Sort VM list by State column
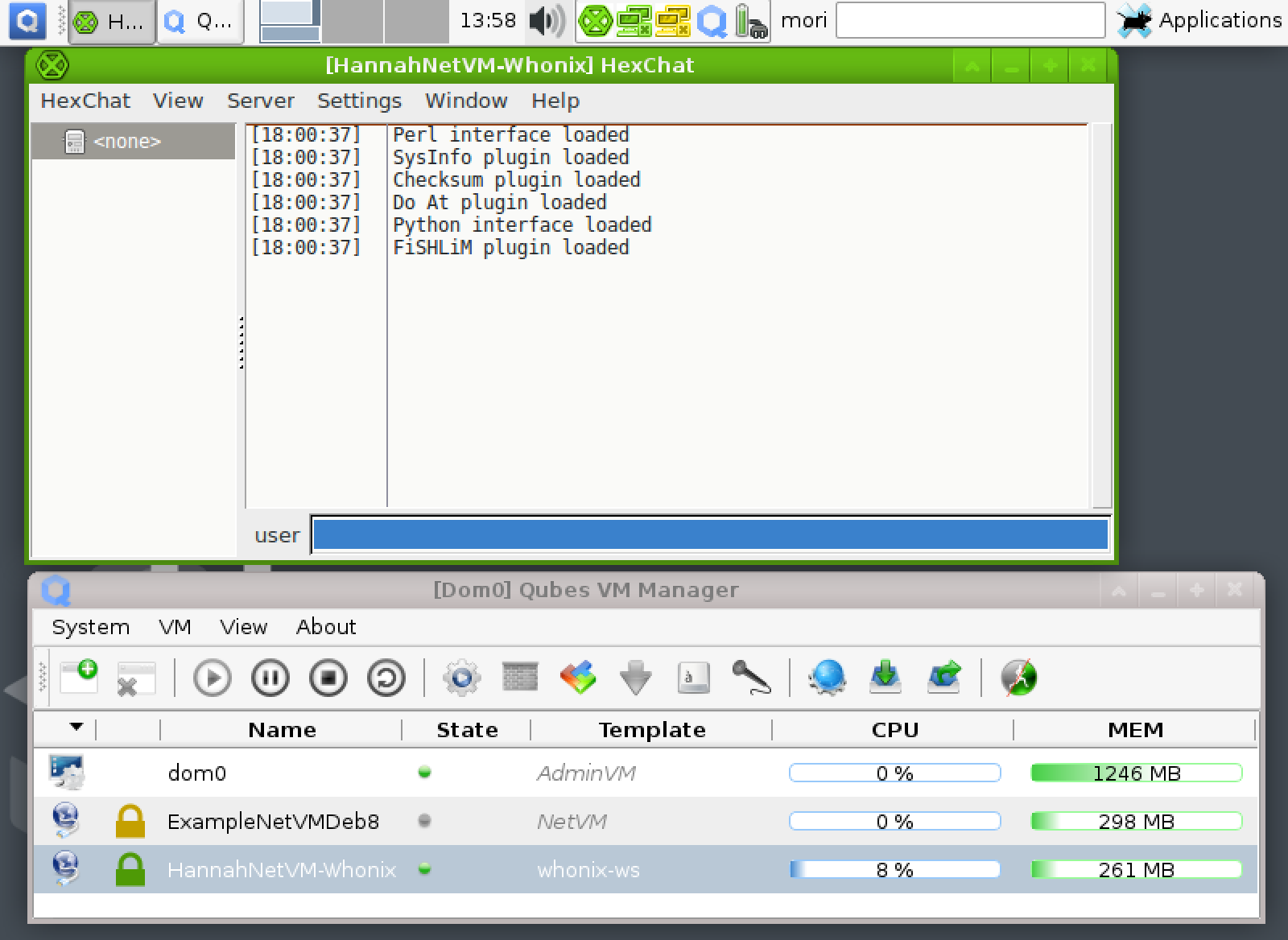This screenshot has height=940, width=1288. 467,730
